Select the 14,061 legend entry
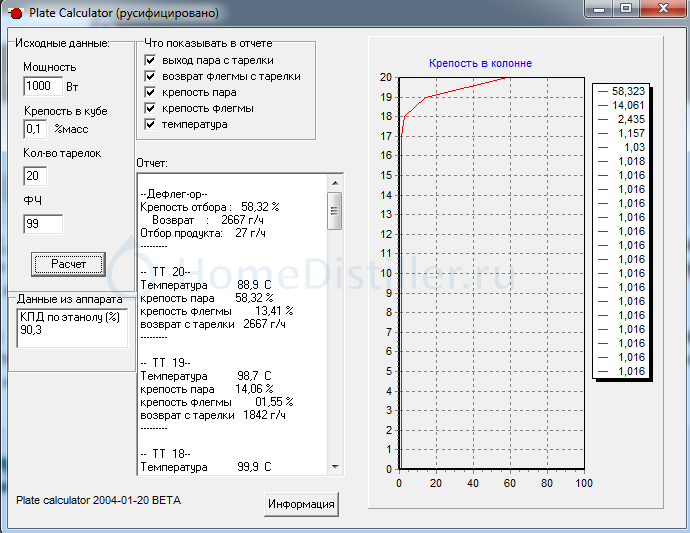Image resolution: width=690 pixels, height=533 pixels. pyautogui.click(x=621, y=104)
